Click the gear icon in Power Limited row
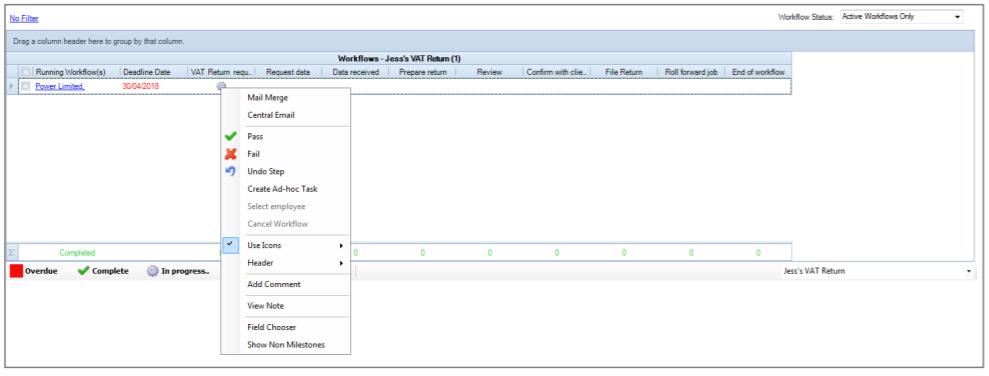This screenshot has width=989, height=376. click(x=221, y=86)
